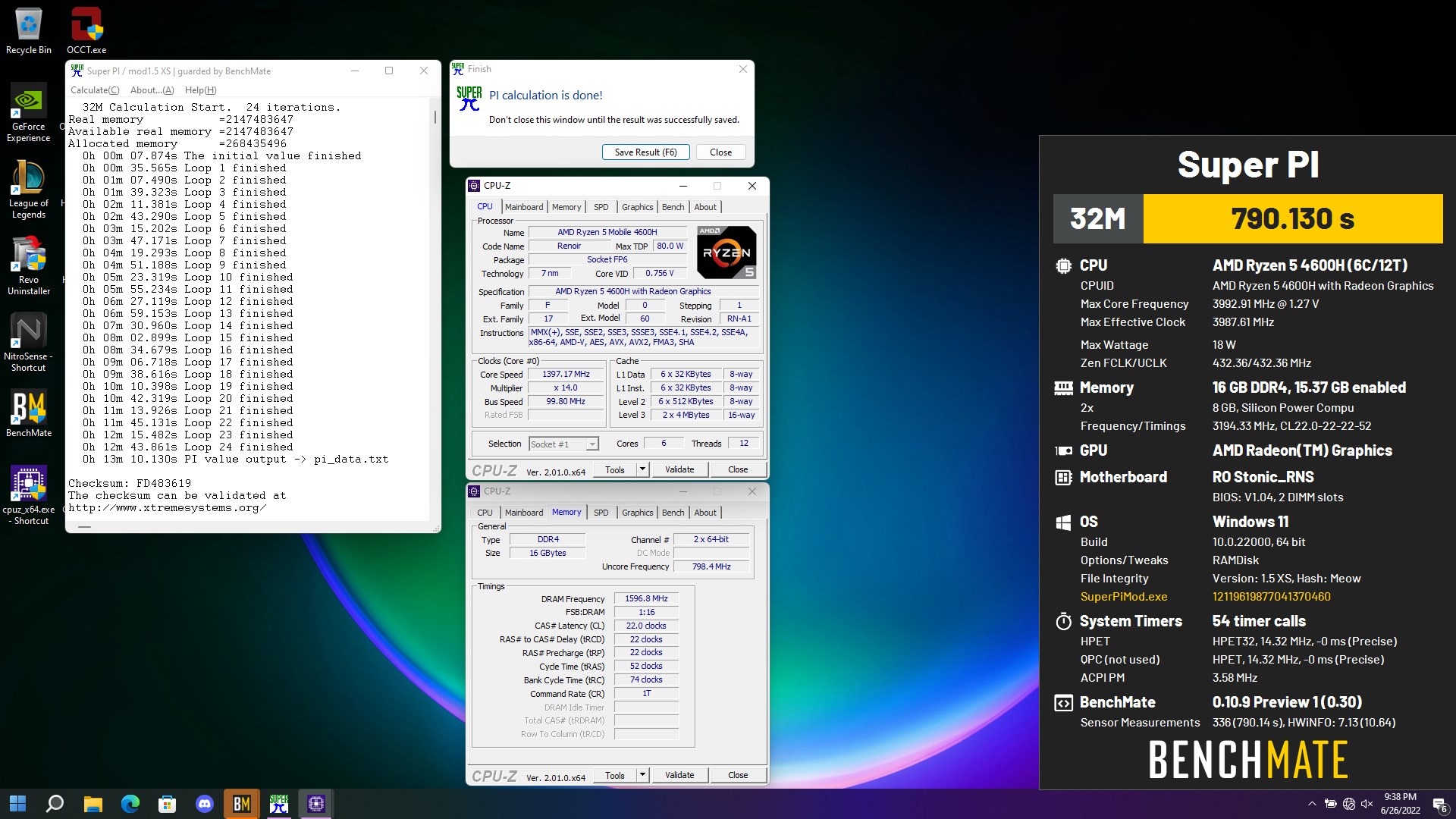Open taskbar Search

coord(55,803)
